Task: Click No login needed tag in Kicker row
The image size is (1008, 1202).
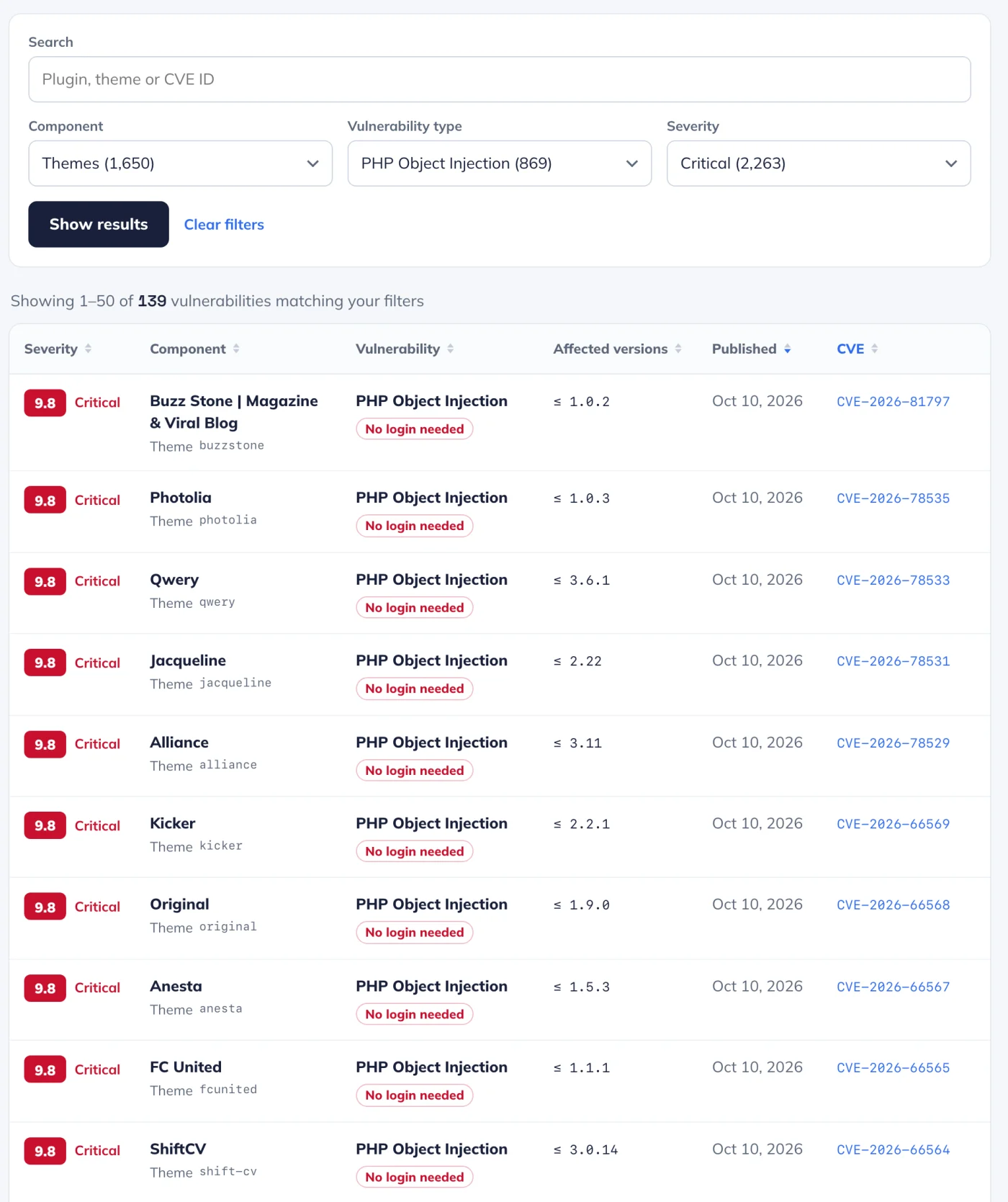Action: (415, 851)
